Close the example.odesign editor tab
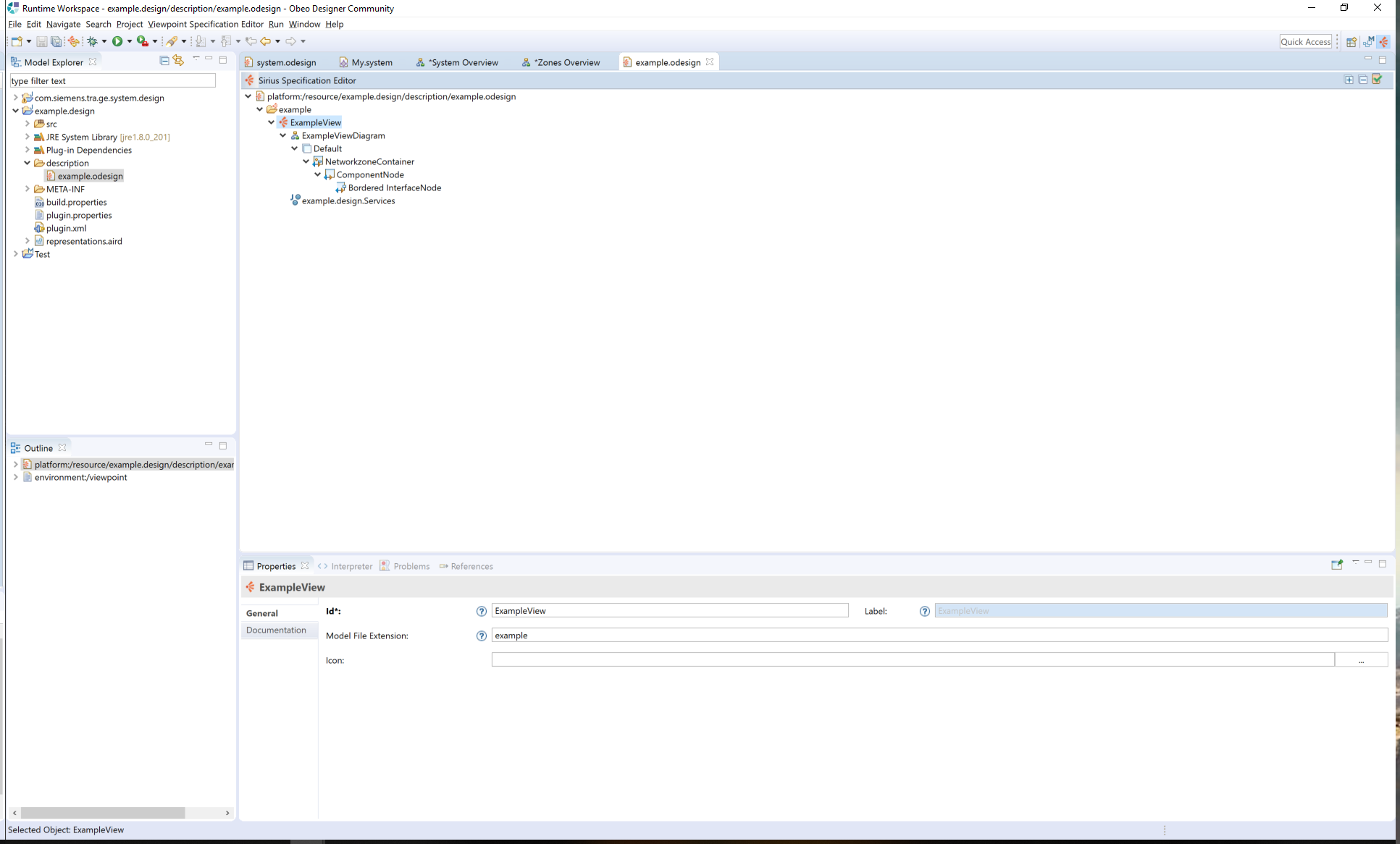The height and width of the screenshot is (844, 1400). click(x=710, y=62)
